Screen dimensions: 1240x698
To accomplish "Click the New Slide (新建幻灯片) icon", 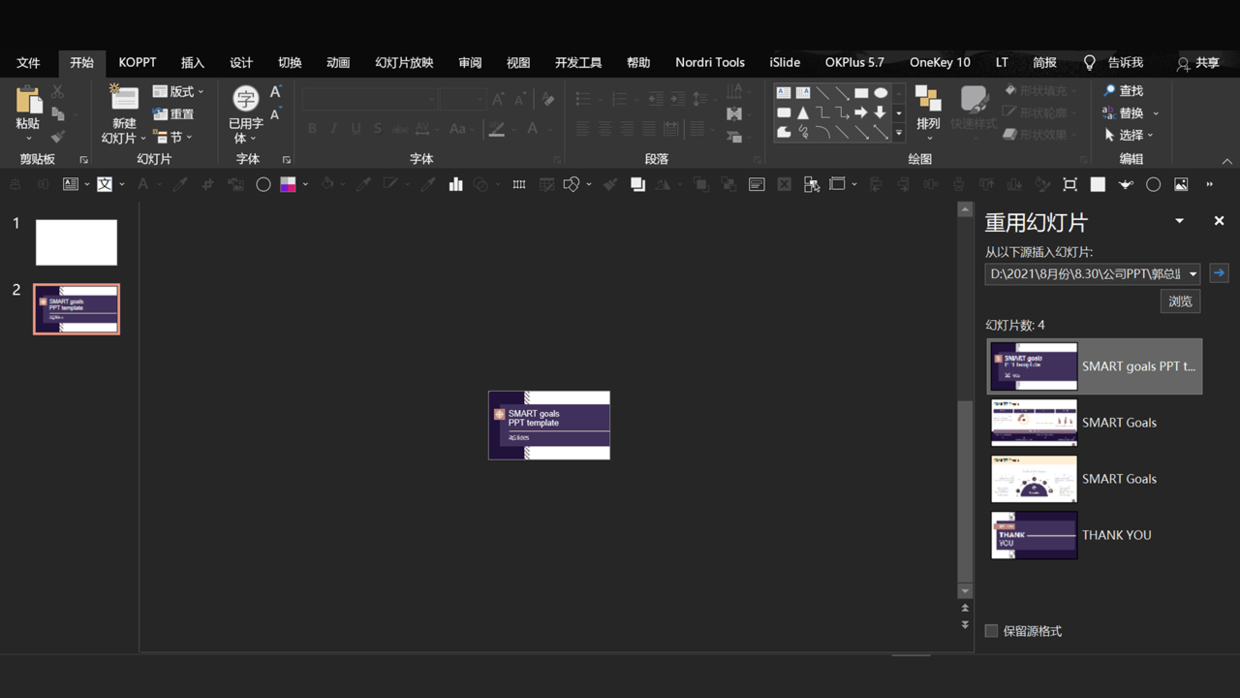I will click(124, 99).
